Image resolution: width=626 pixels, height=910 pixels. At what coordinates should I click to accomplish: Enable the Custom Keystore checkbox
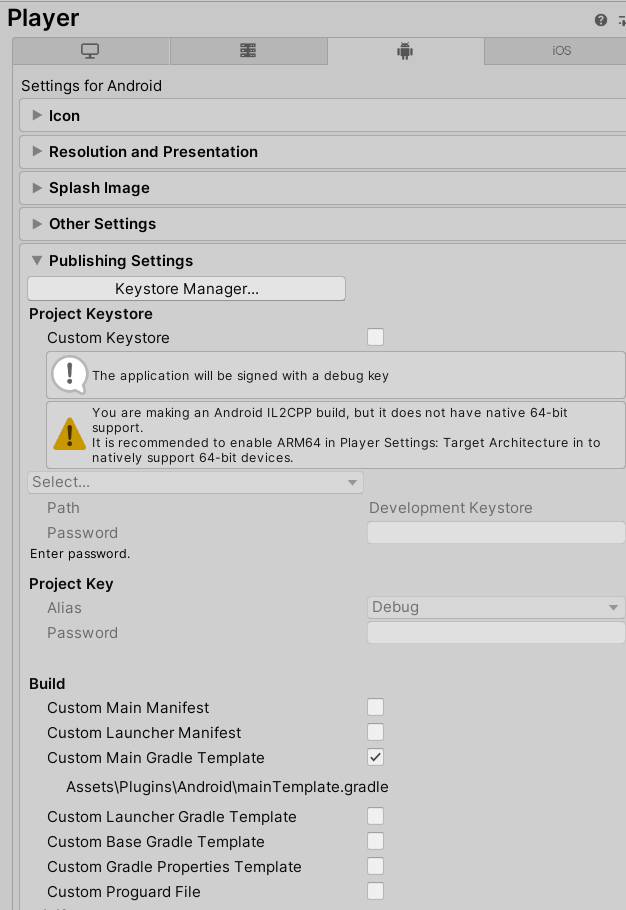coord(375,337)
